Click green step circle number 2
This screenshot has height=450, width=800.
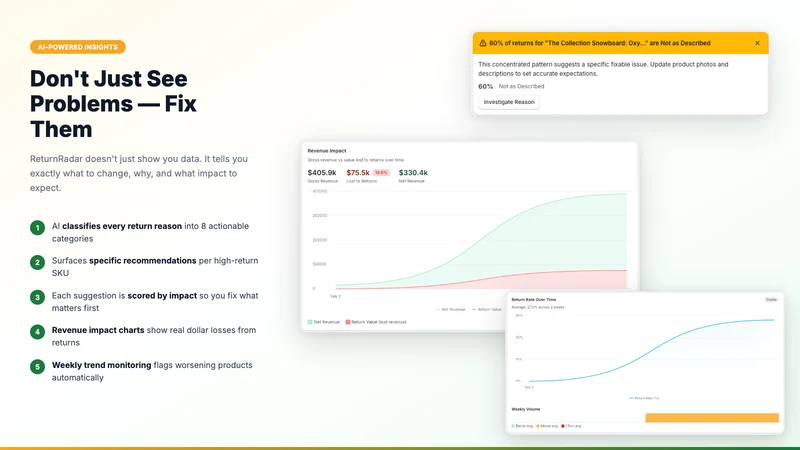pos(37,262)
